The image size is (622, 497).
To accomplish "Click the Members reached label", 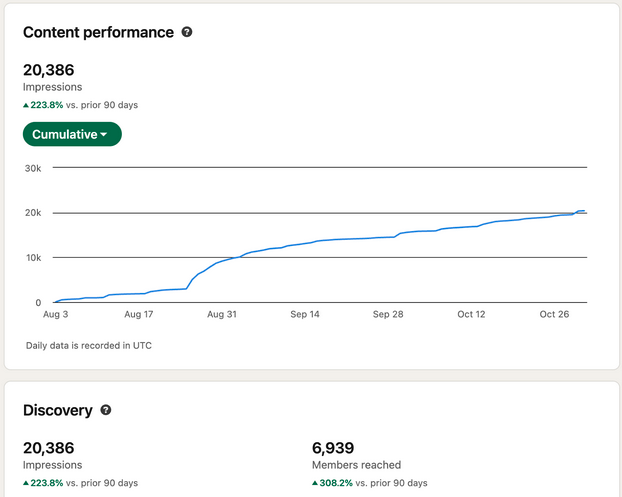I will pos(356,465).
